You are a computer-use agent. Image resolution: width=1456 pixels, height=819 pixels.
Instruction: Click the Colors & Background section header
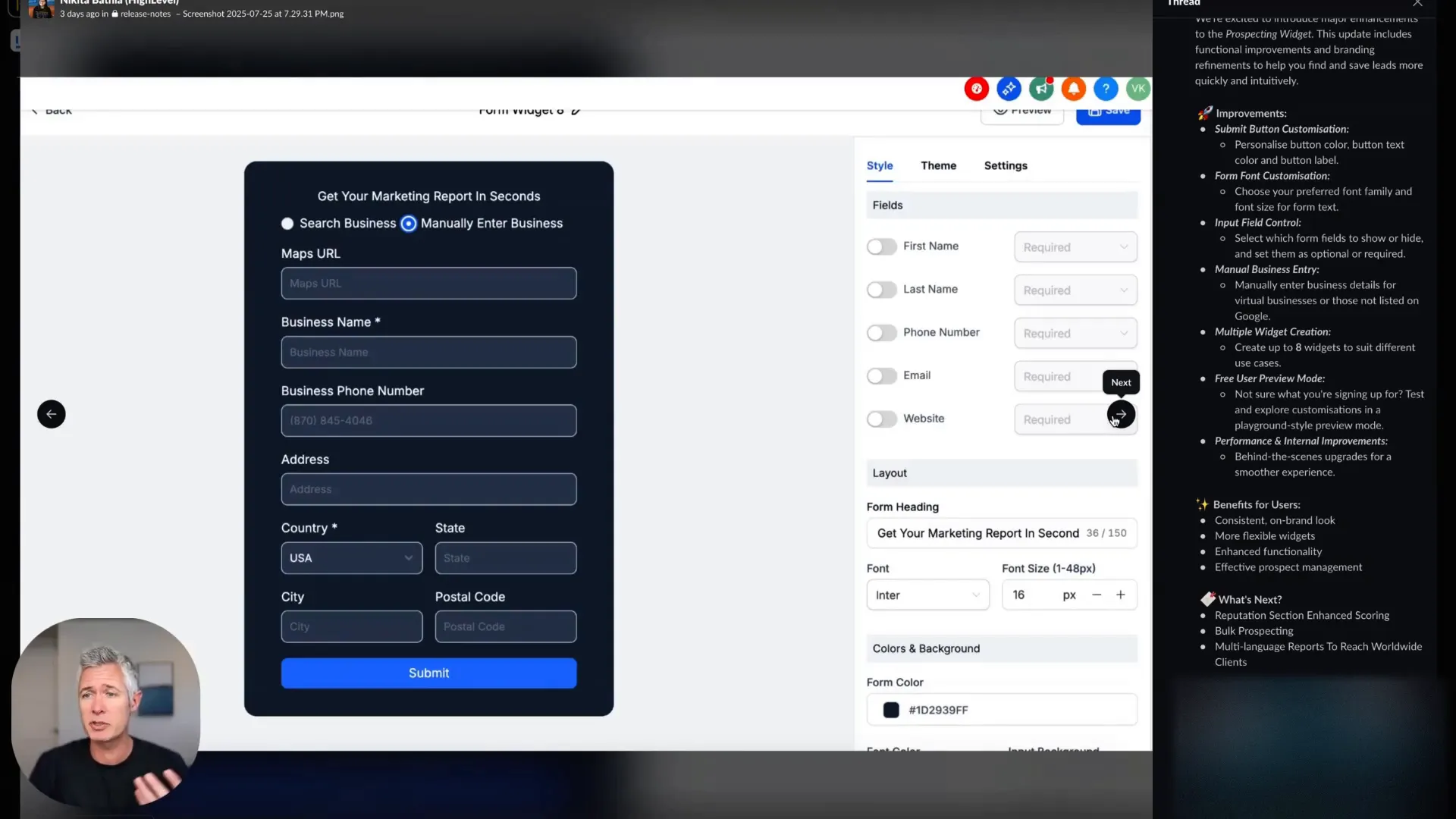(1002, 649)
